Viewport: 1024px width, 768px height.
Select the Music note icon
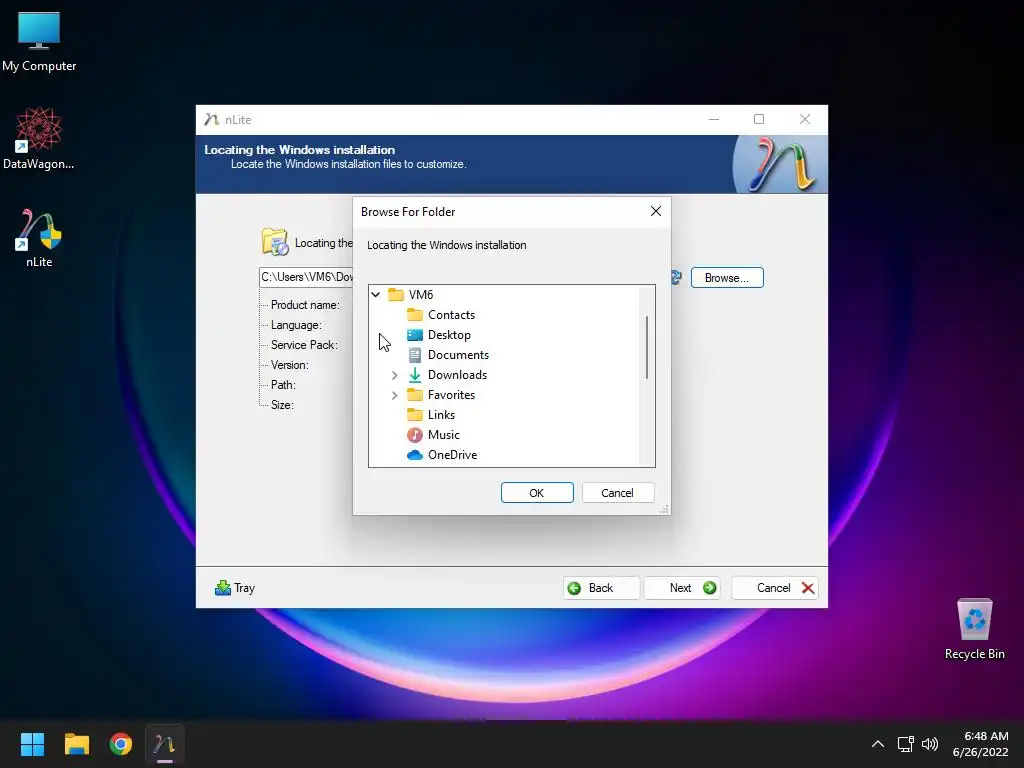click(x=415, y=435)
